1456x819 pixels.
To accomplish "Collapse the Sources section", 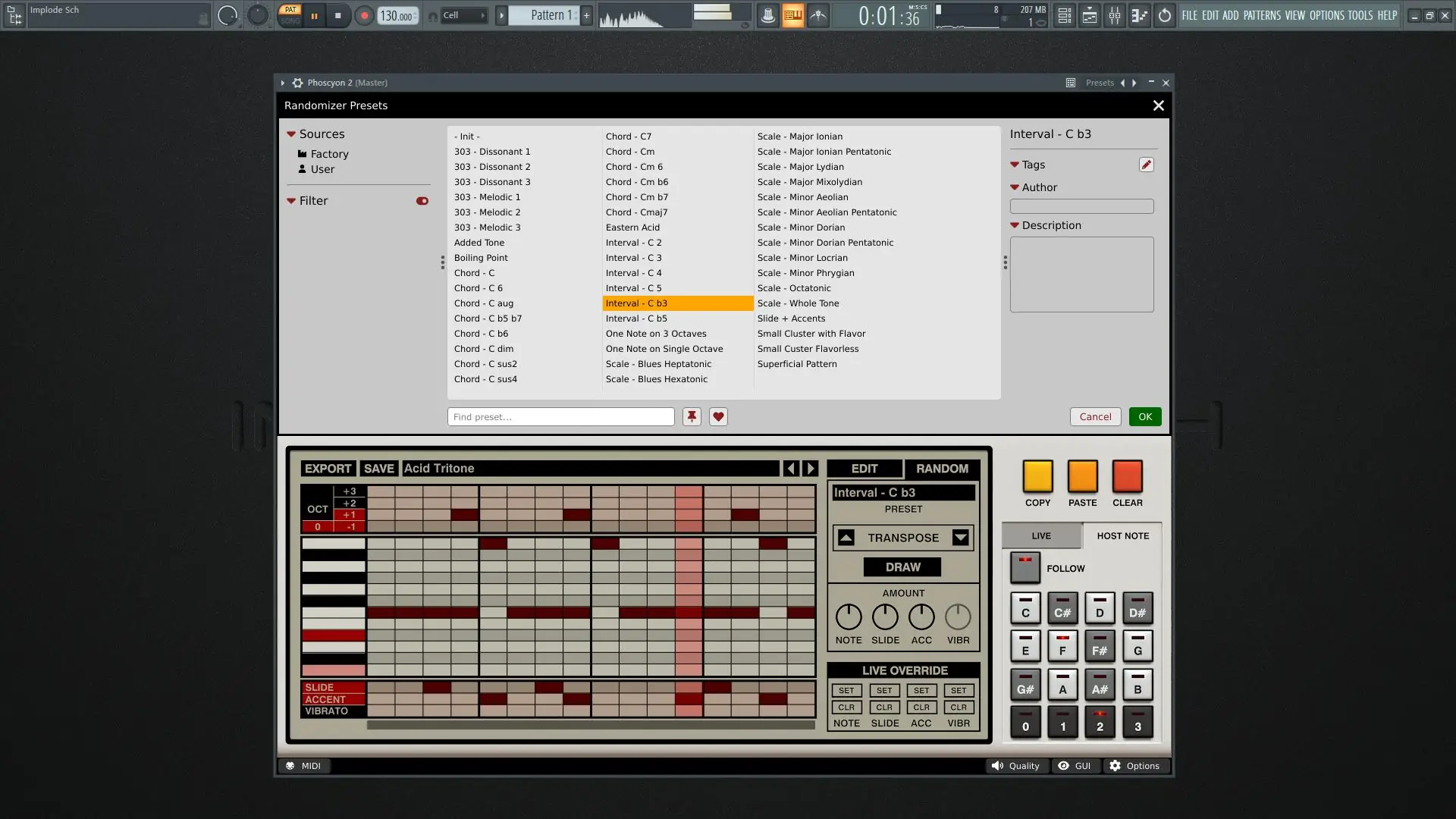I will (x=290, y=134).
